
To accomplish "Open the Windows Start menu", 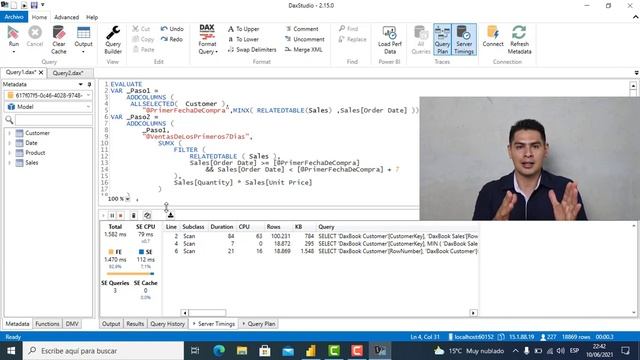I will pyautogui.click(x=11, y=351).
